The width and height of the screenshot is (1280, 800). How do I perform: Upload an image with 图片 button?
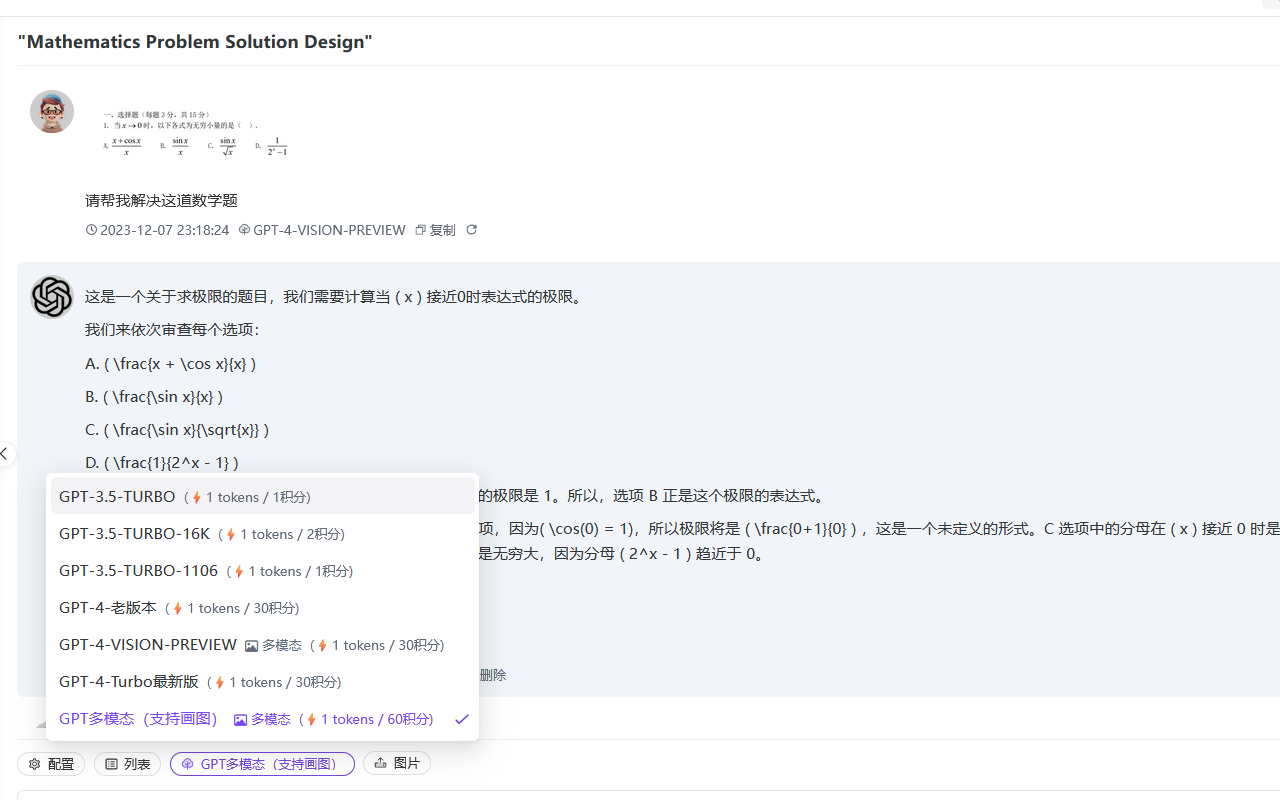click(x=397, y=763)
